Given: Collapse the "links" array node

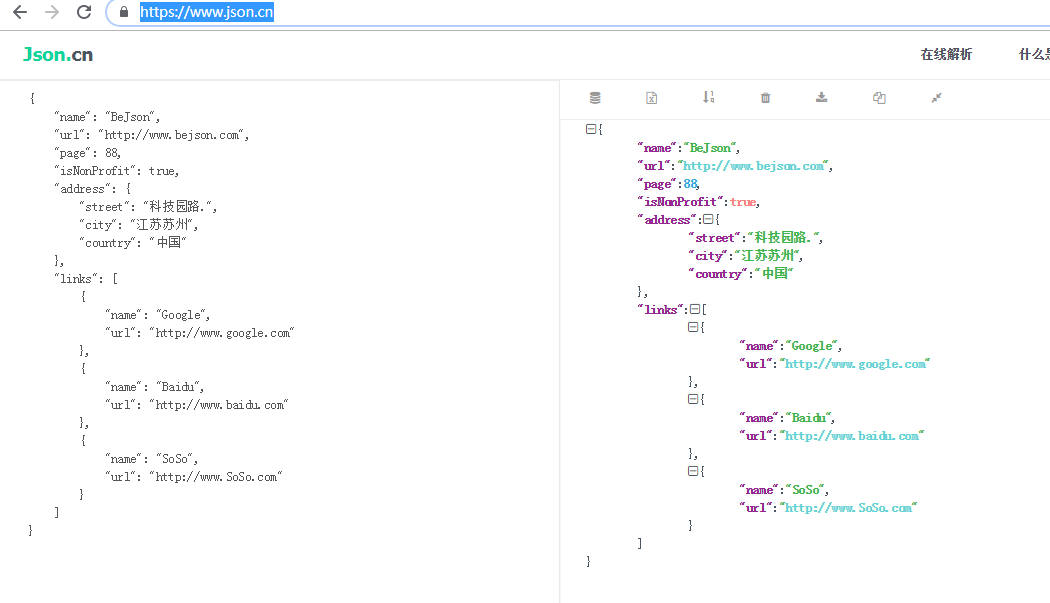Looking at the screenshot, I should click(695, 309).
